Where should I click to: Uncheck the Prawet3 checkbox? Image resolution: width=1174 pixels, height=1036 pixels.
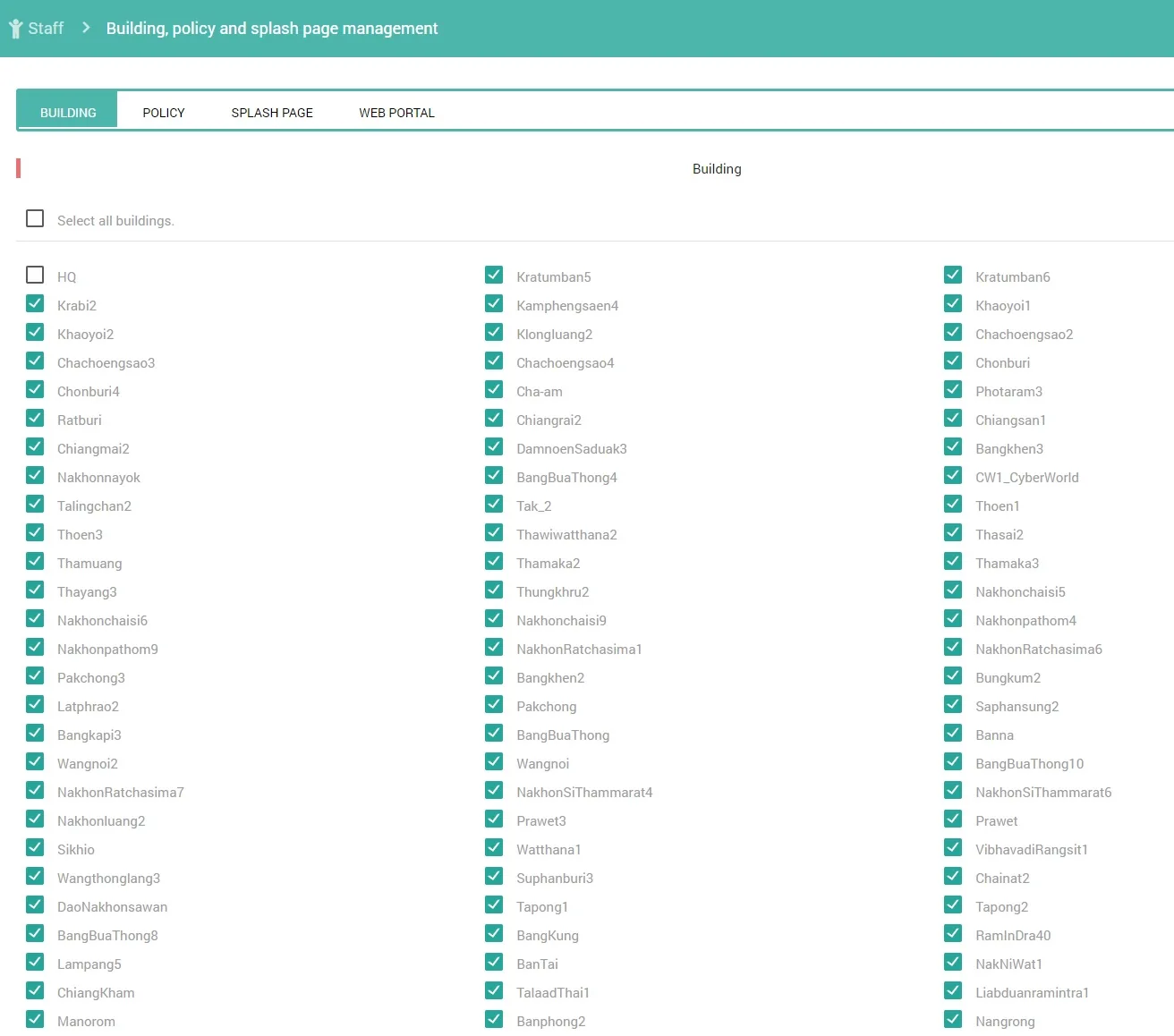[x=494, y=819]
